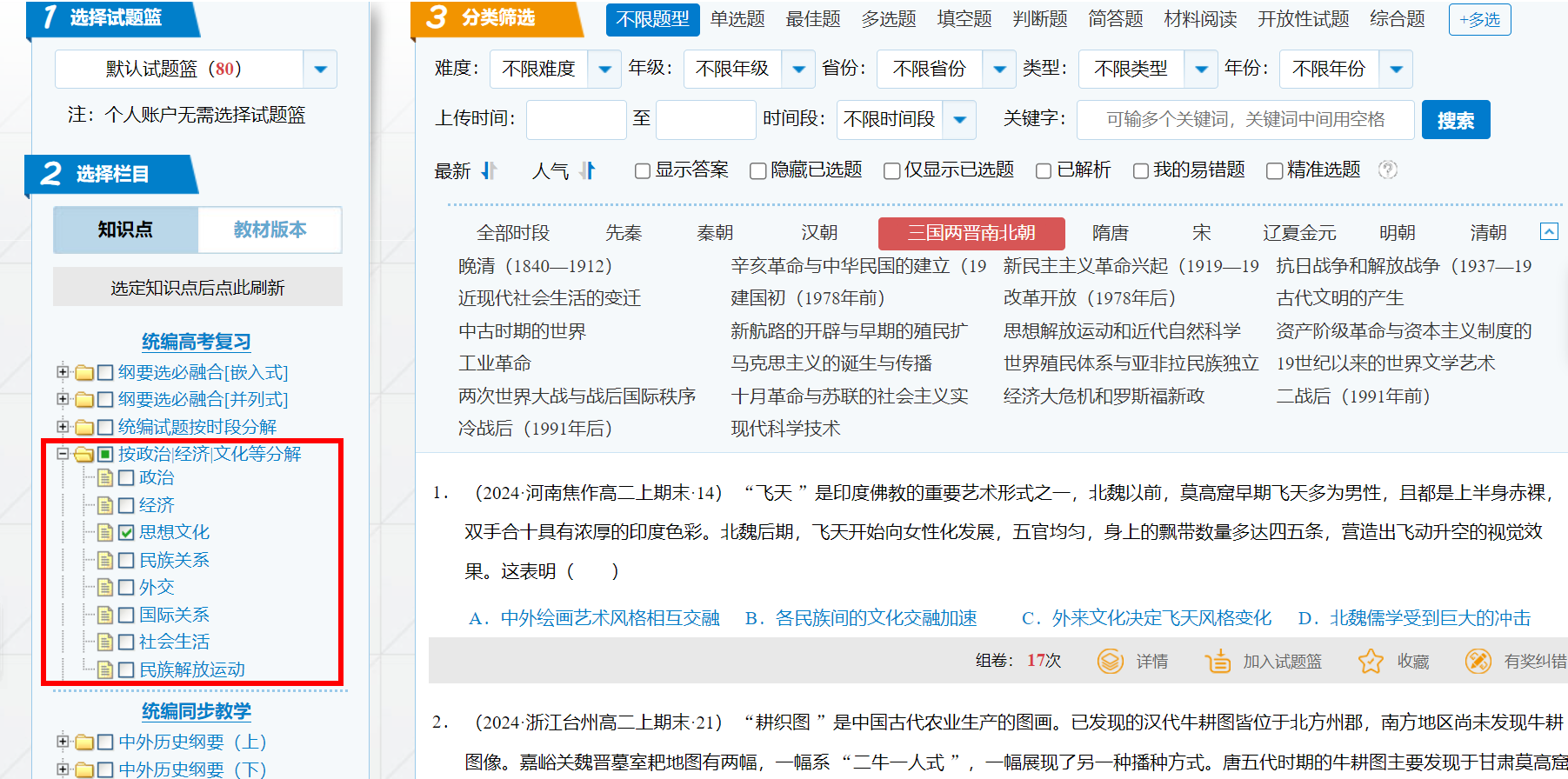Click the 关键字 keyword input field

tap(1244, 120)
